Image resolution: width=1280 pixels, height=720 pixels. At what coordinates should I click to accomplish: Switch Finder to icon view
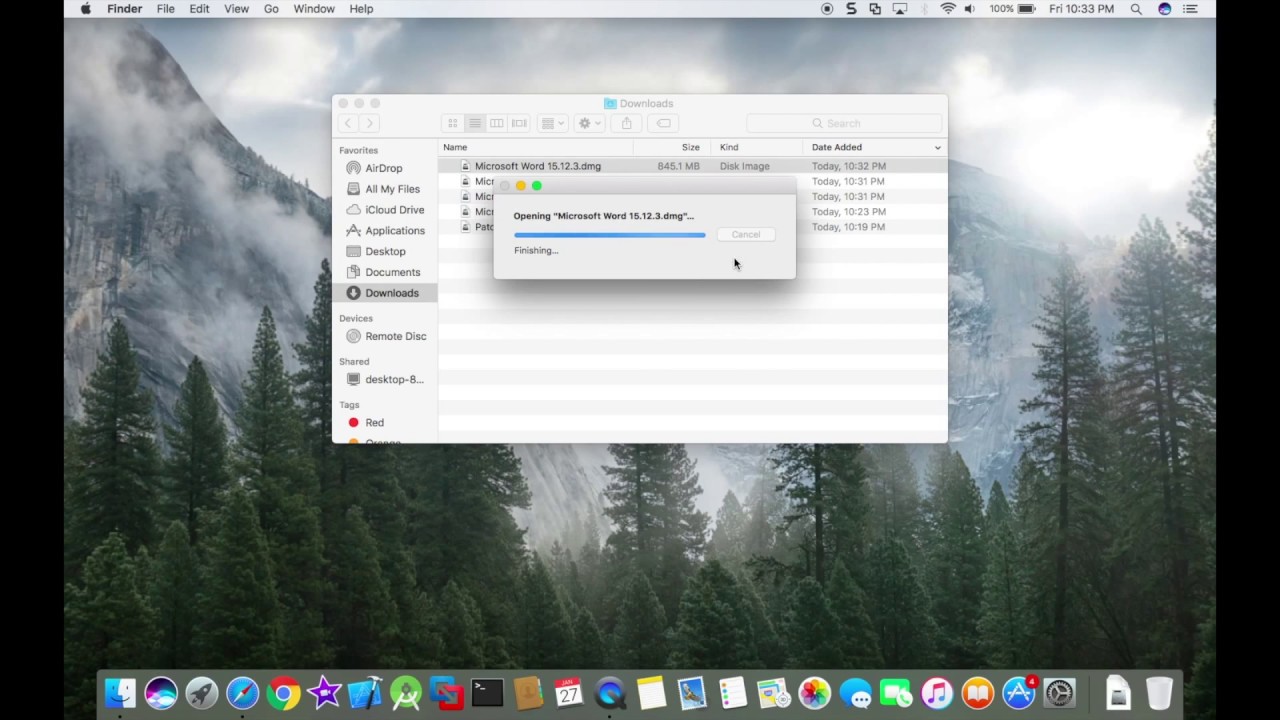click(x=452, y=123)
